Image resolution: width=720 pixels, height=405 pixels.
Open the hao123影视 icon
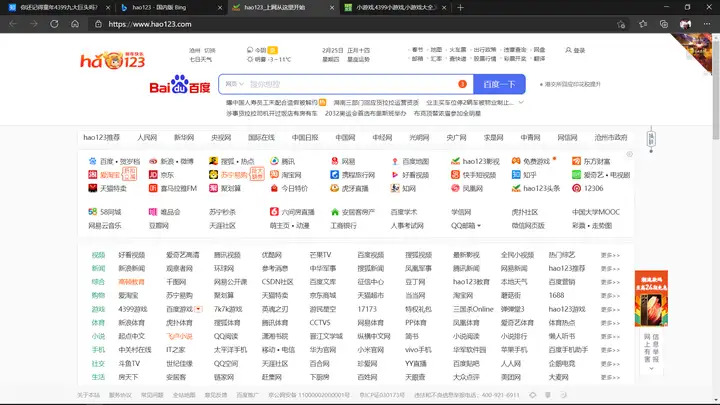point(456,161)
